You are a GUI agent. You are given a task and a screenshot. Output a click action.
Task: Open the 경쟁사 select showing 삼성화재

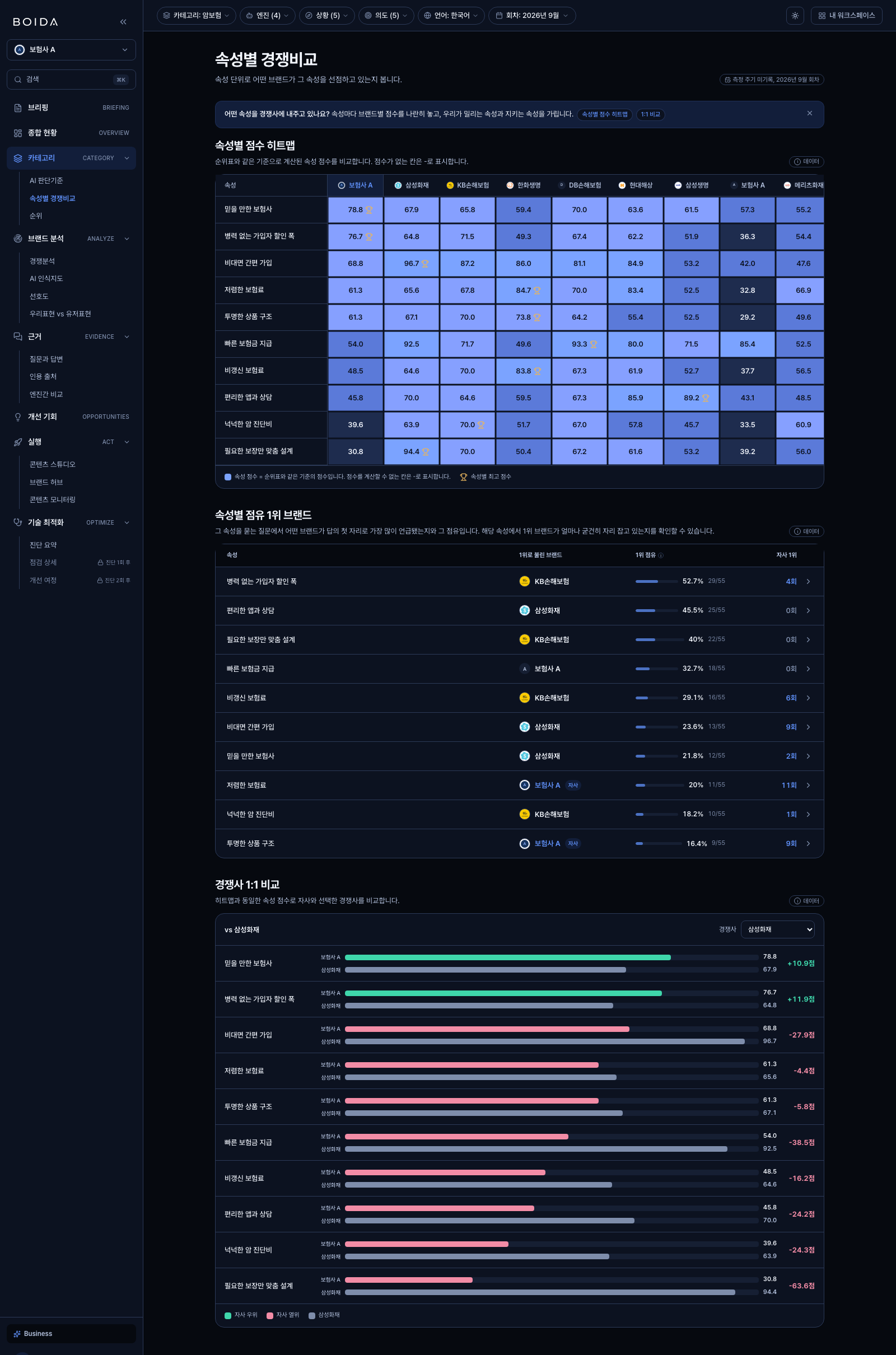tap(778, 929)
